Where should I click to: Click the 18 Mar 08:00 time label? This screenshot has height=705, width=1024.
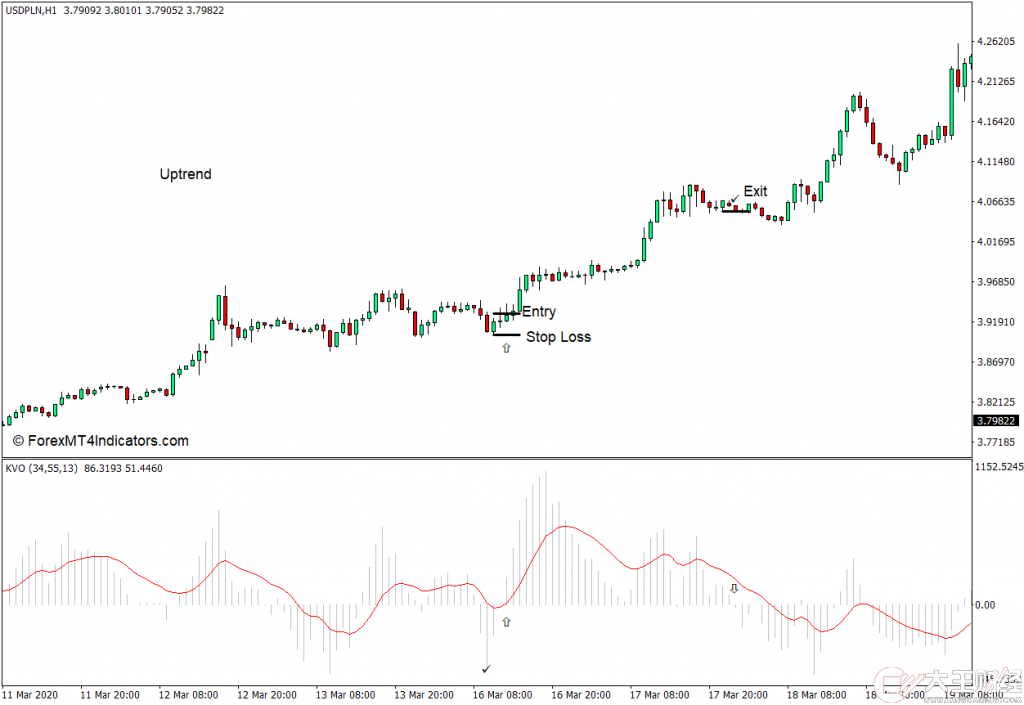[816, 695]
